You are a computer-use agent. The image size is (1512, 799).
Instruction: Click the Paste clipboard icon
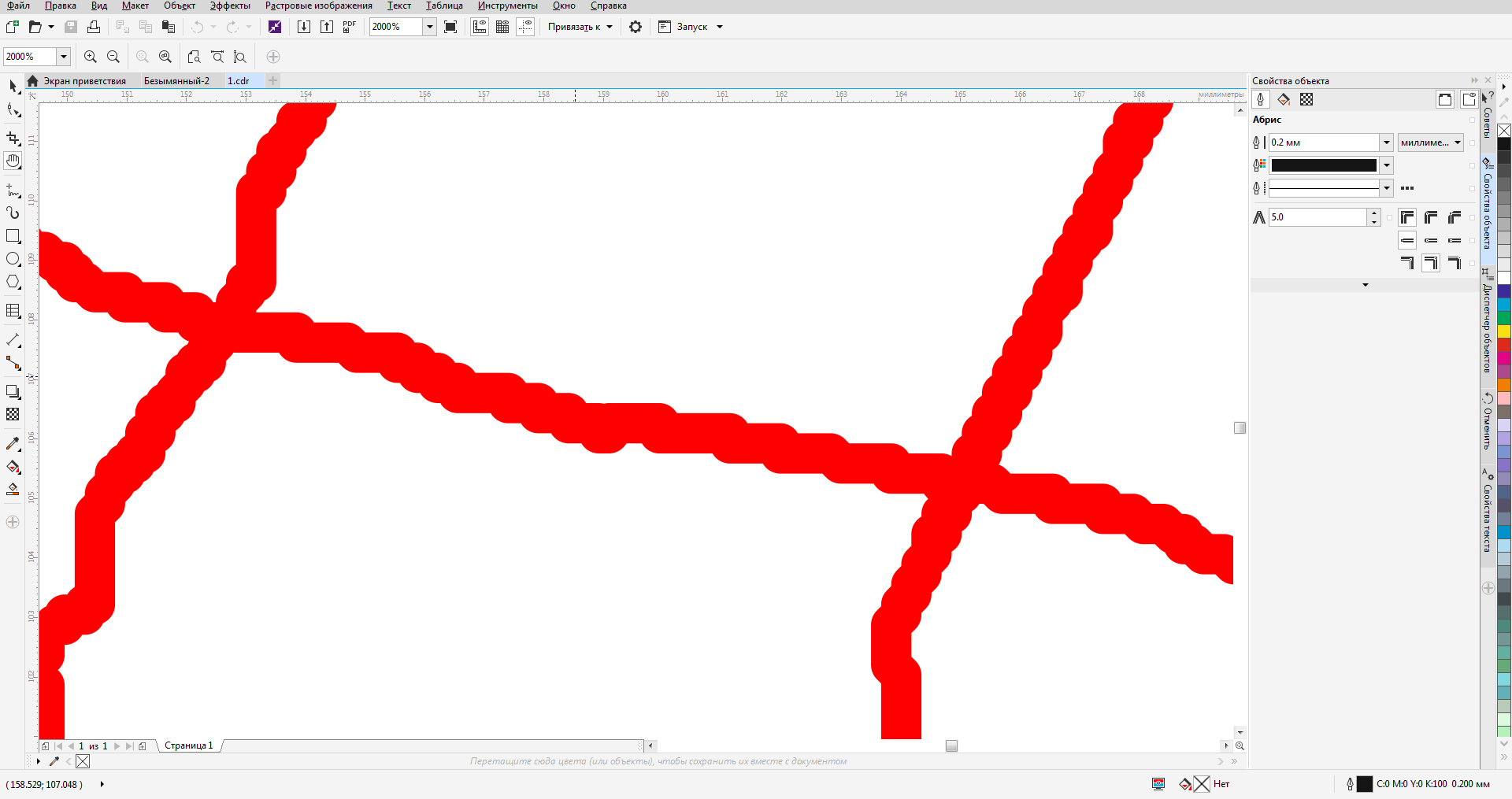[169, 27]
